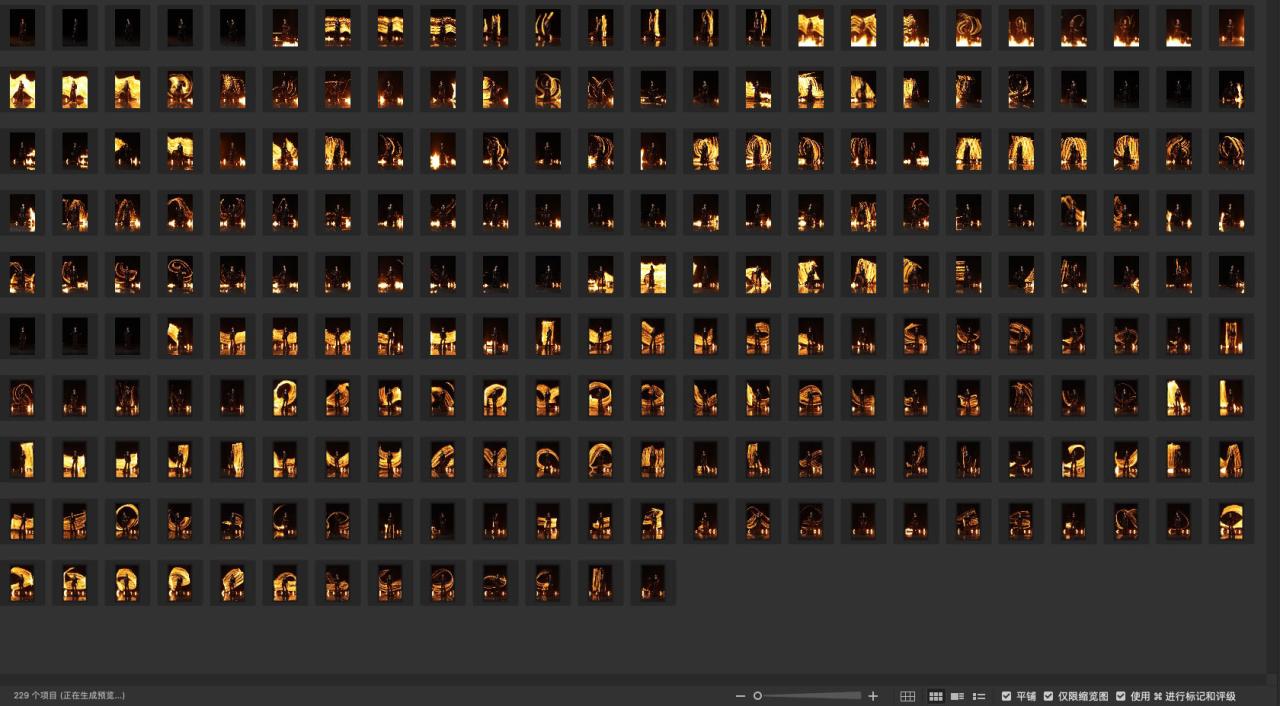This screenshot has width=1280, height=706.
Task: Select the first thumbnail in the bottom row
Action: [x=22, y=583]
